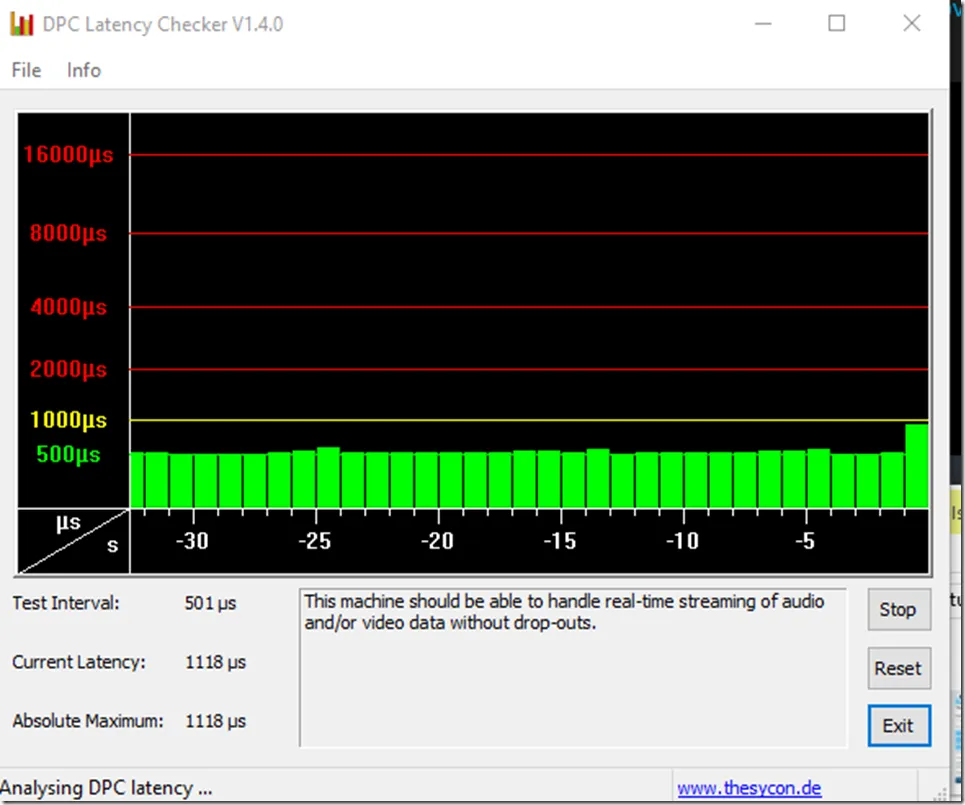Click the -20 time axis label
This screenshot has height=805, width=965.
(x=437, y=541)
